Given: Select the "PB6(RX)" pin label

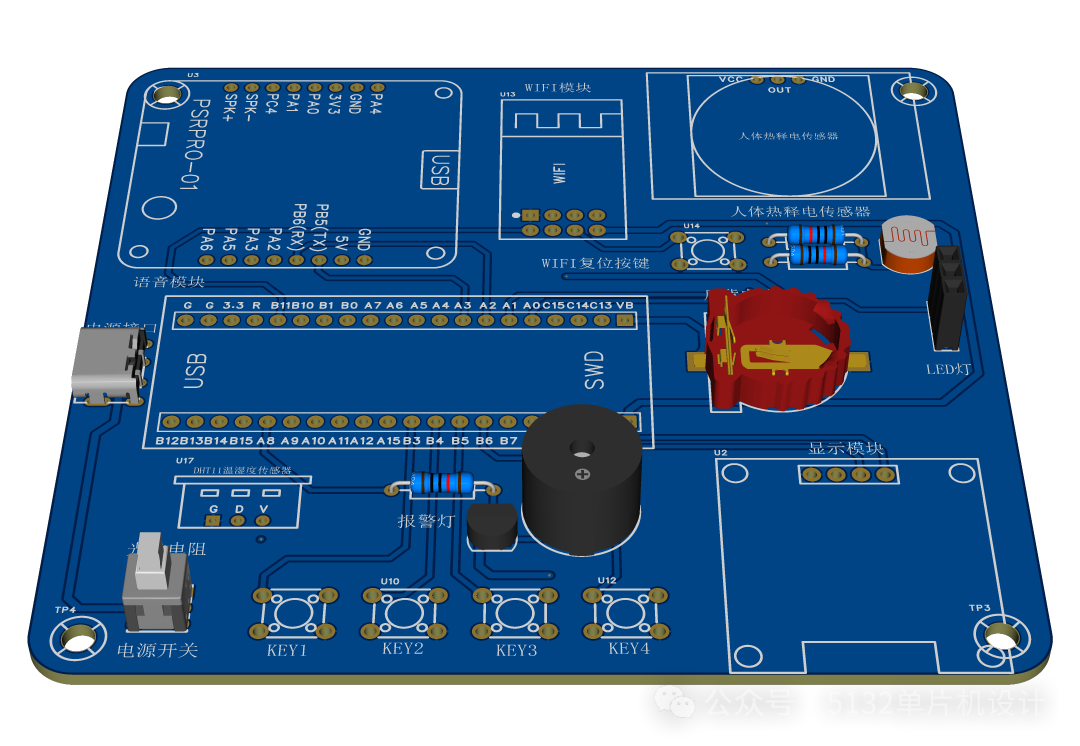Looking at the screenshot, I should pyautogui.click(x=298, y=227).
